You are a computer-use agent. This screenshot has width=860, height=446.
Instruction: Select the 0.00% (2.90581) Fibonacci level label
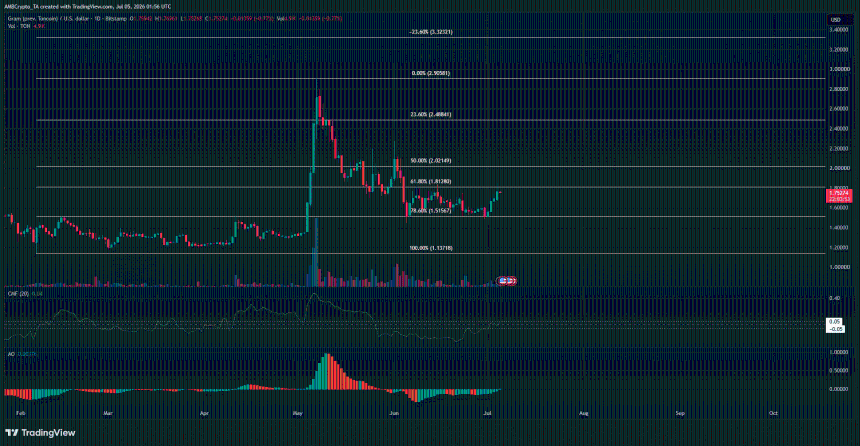coord(431,73)
